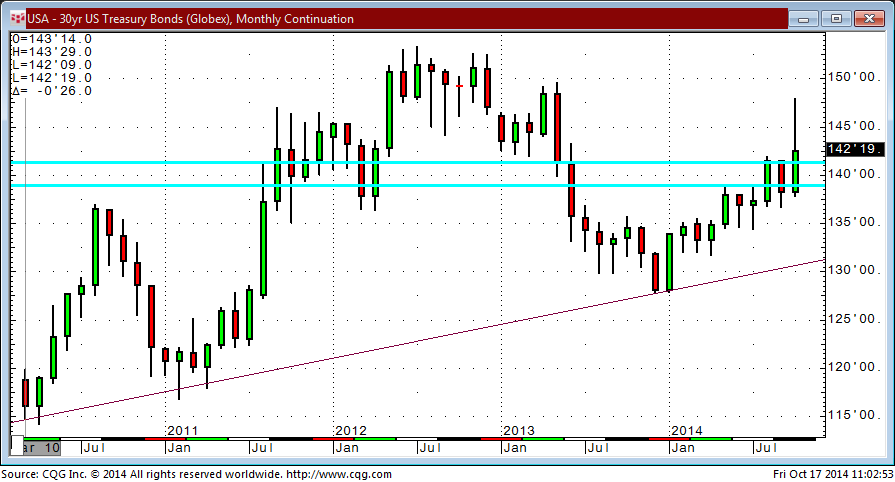Click the 135'00 price axis label
895x482 pixels.
point(852,222)
